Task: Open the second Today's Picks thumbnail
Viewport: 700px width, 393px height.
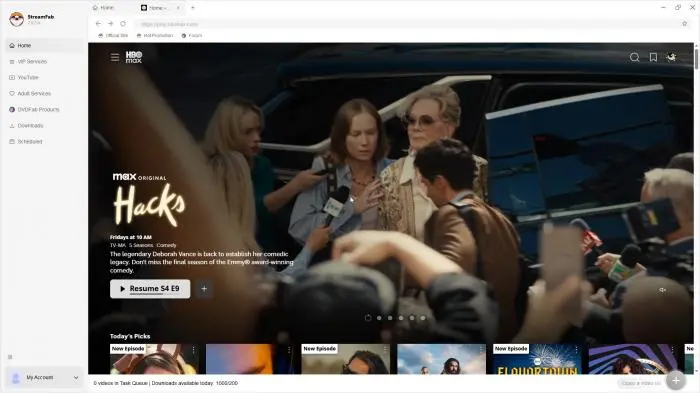Action: click(250, 359)
